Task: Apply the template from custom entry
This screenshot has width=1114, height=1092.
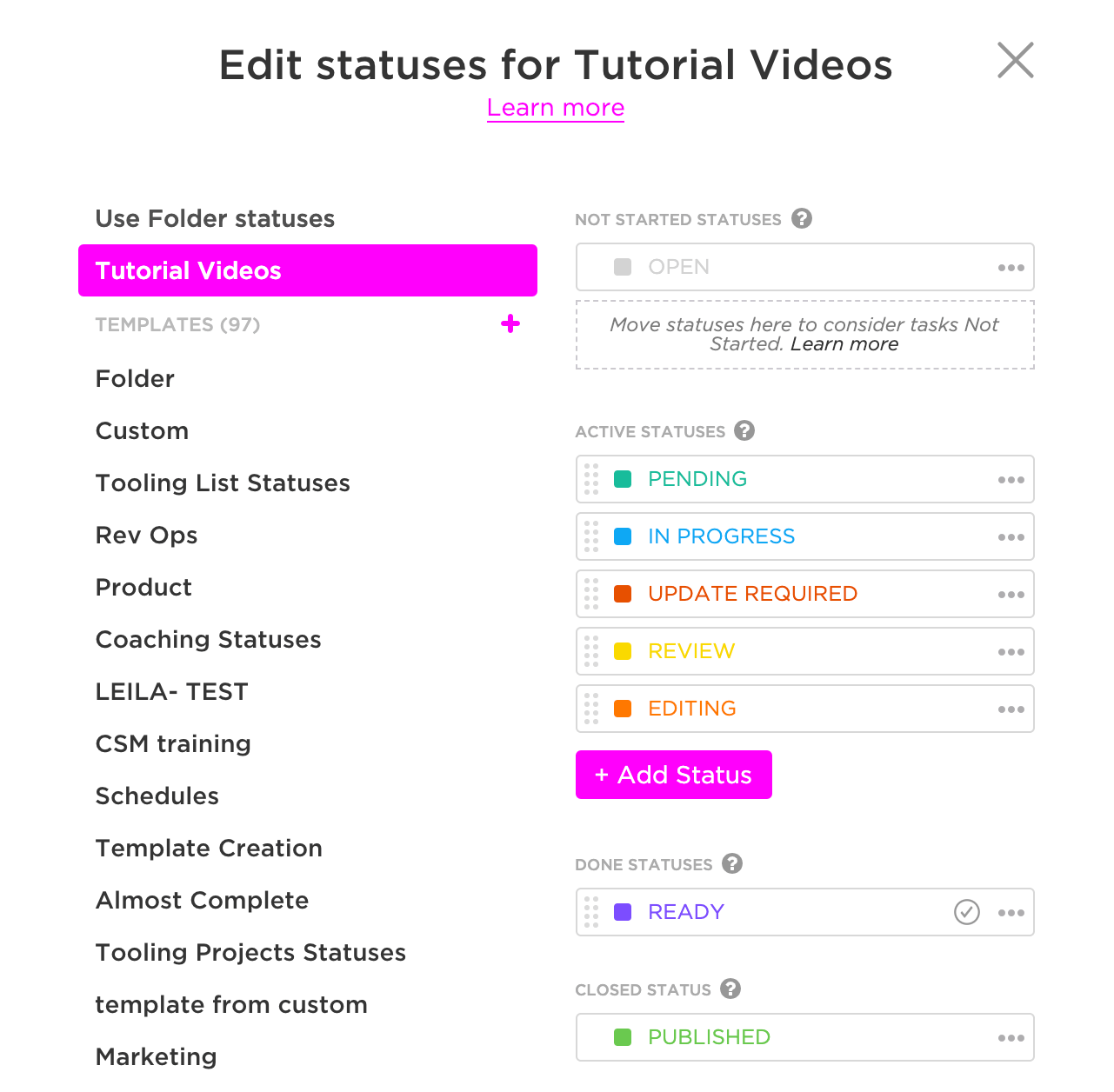Action: 231,1004
